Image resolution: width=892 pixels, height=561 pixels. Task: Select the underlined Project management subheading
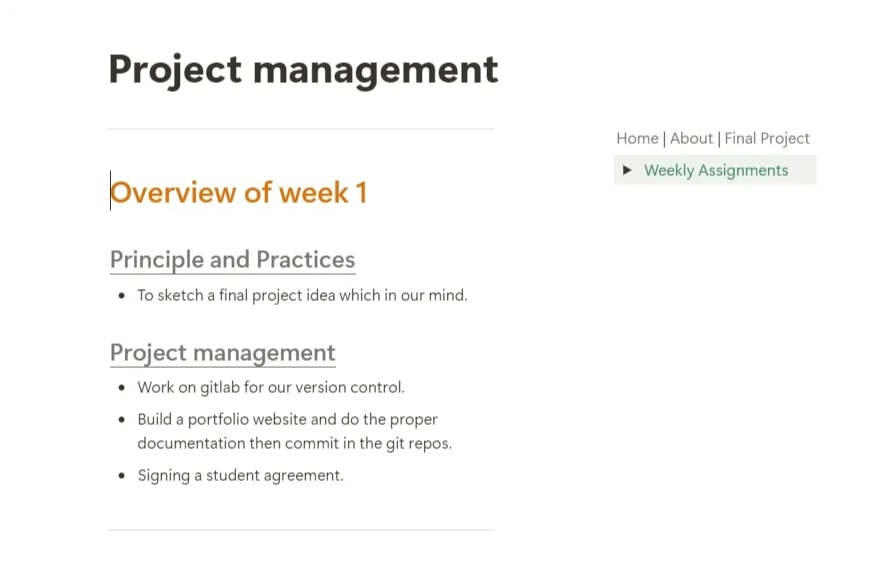222,353
